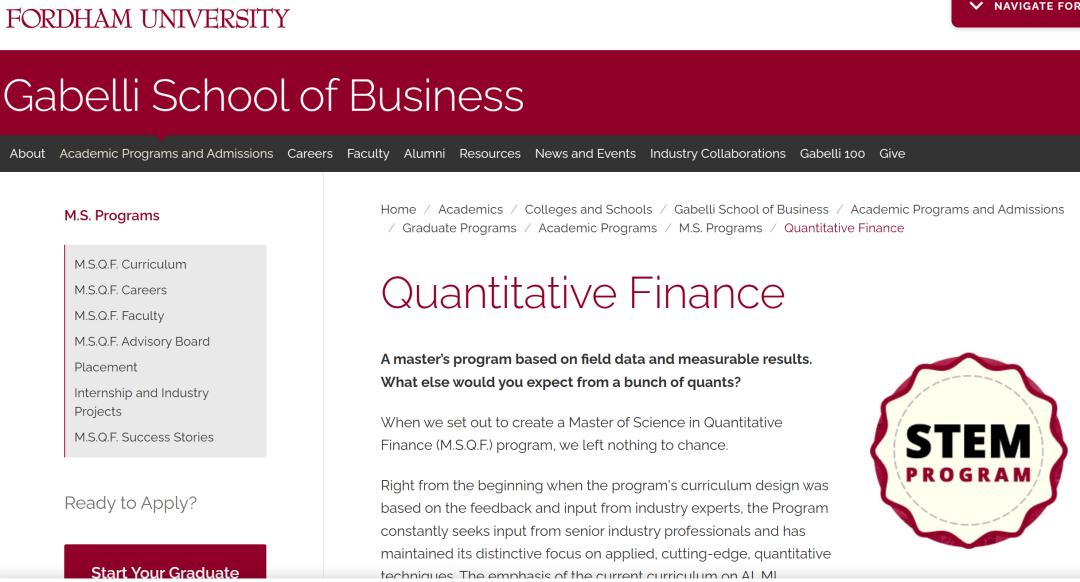Open the About menu item

click(27, 154)
